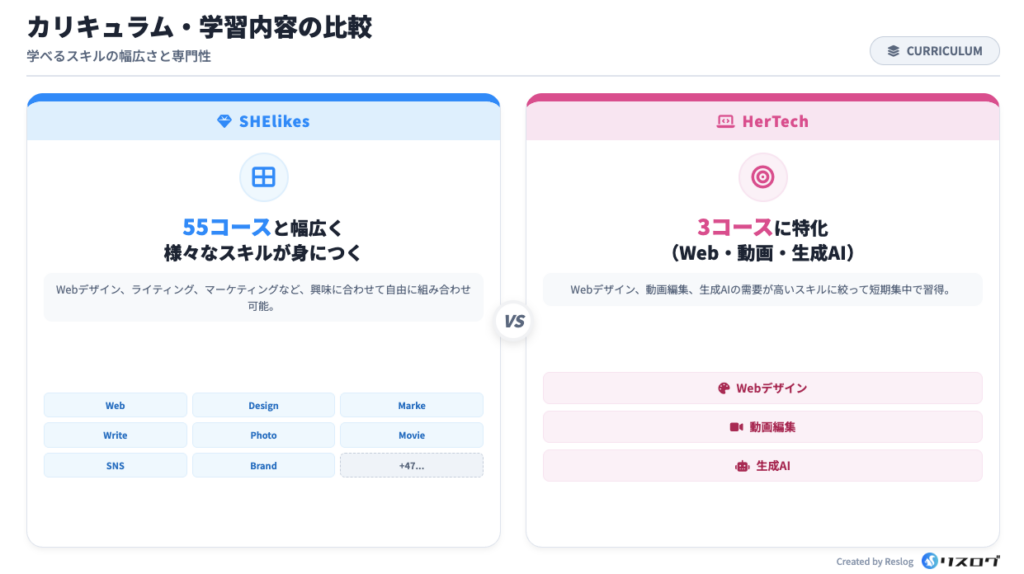Click the pink target icon circle
Image resolution: width=1024 pixels, height=574 pixels.
762,177
